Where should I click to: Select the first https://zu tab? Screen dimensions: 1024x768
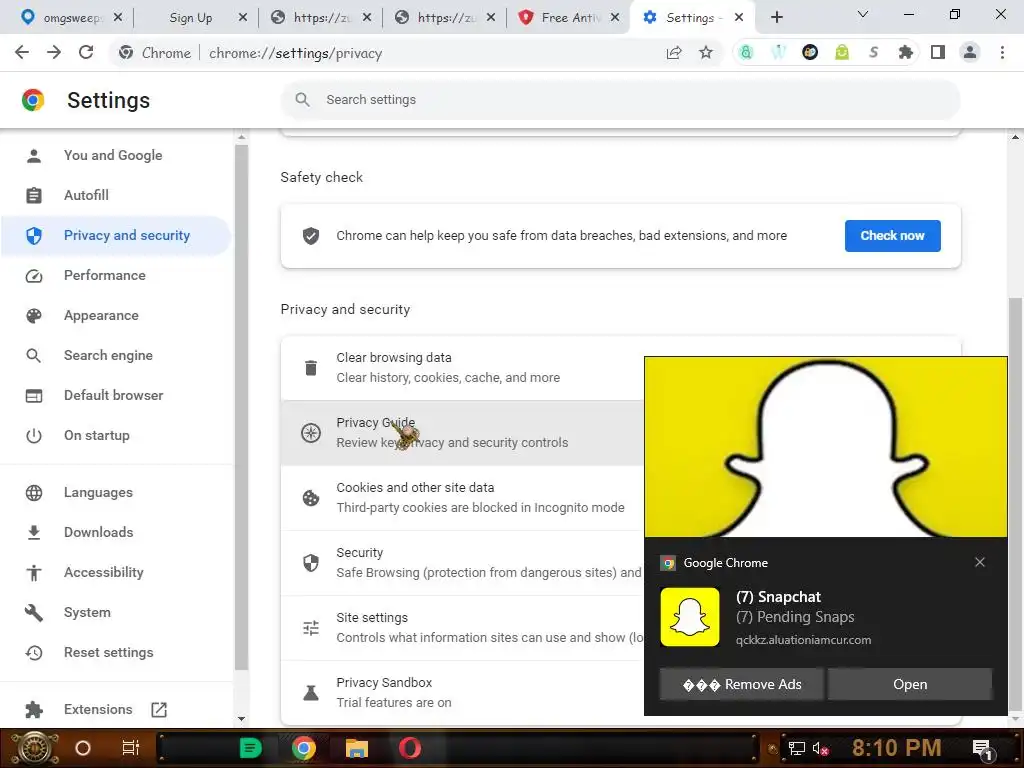click(x=320, y=18)
